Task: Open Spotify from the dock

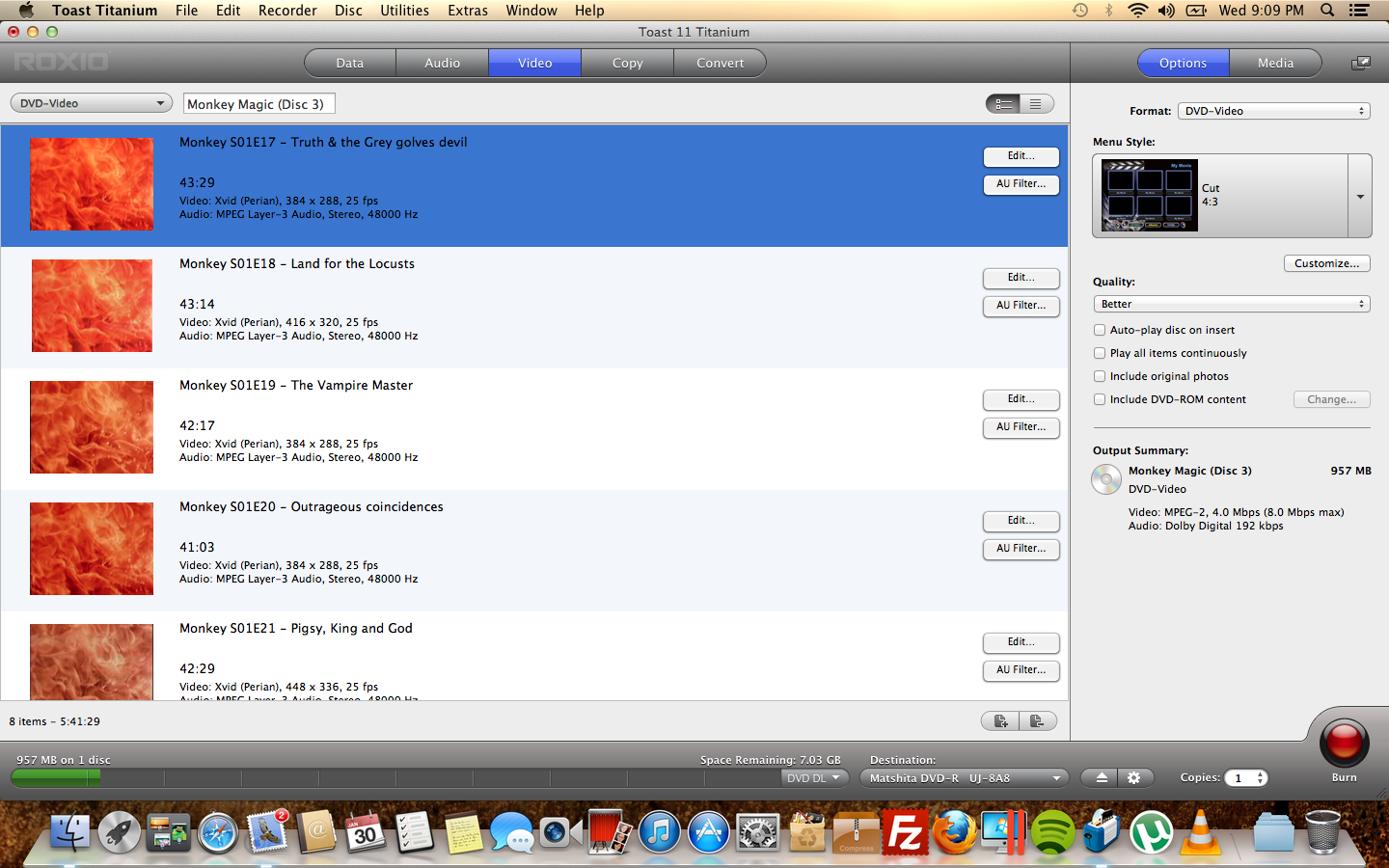Action: pyautogui.click(x=1052, y=831)
